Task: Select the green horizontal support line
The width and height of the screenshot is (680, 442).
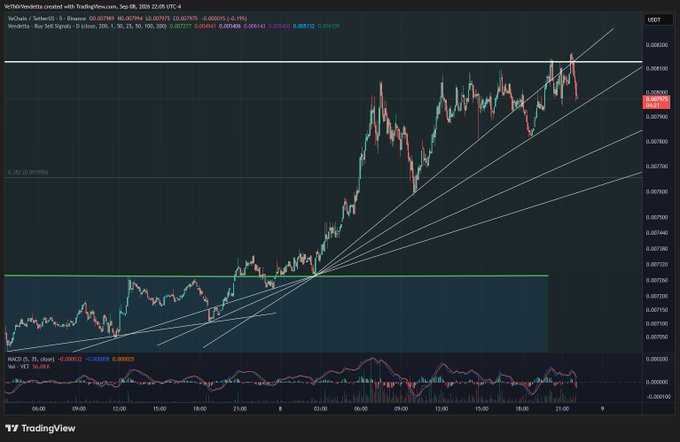Action: pos(276,275)
